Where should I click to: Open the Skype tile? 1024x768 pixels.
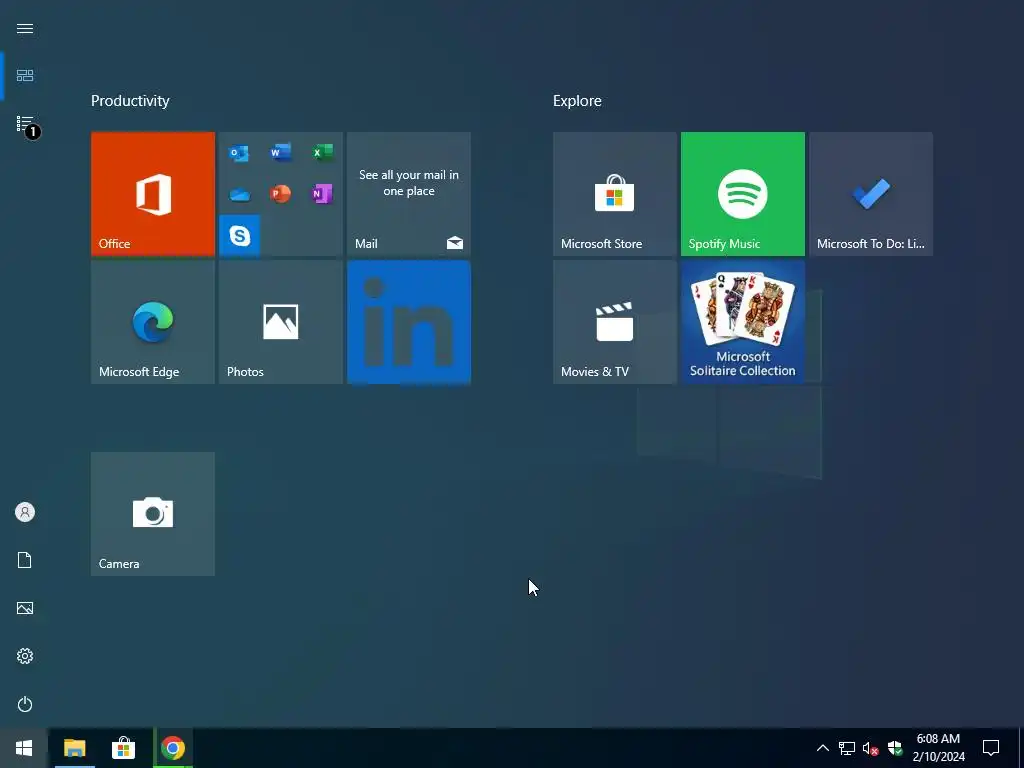[240, 235]
